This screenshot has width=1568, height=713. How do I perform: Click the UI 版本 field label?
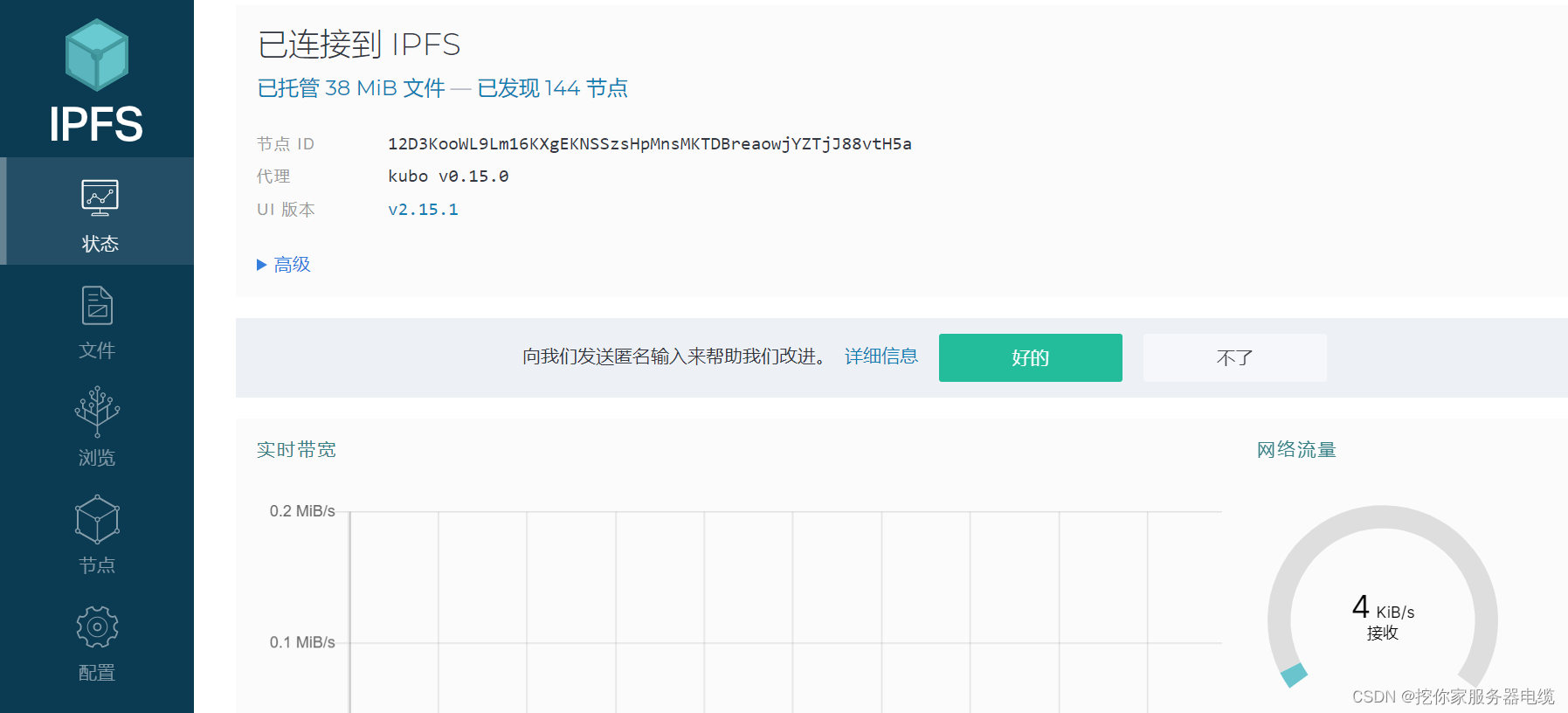(x=286, y=210)
